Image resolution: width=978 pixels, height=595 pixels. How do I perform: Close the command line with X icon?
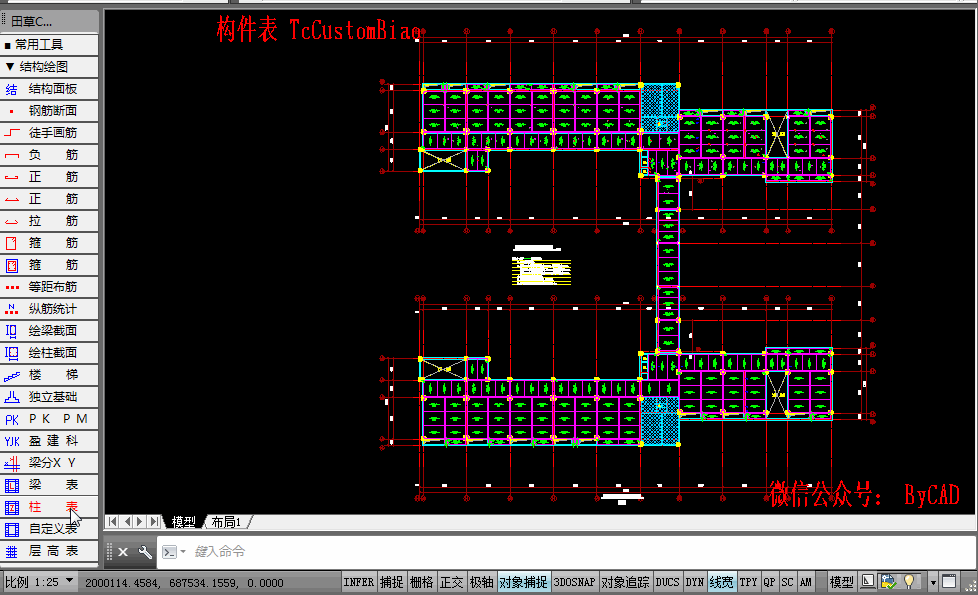(x=123, y=552)
